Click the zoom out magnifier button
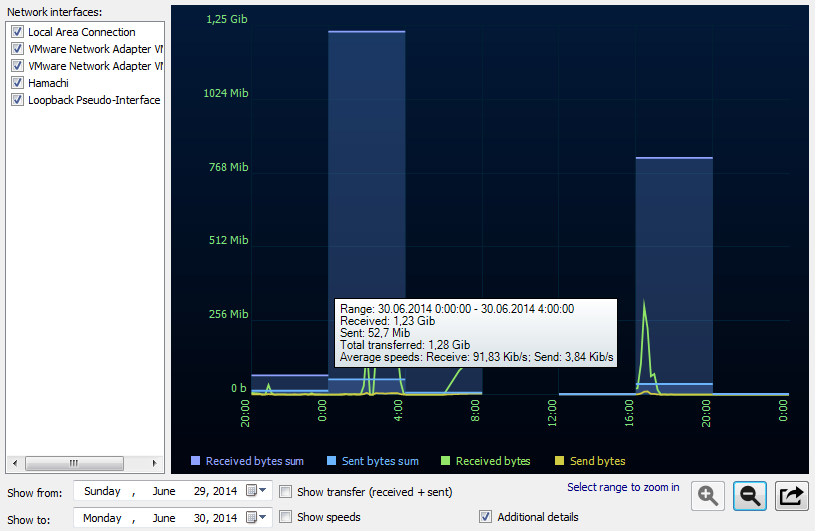Screen dimensions: 815x531 pyautogui.click(x=750, y=495)
